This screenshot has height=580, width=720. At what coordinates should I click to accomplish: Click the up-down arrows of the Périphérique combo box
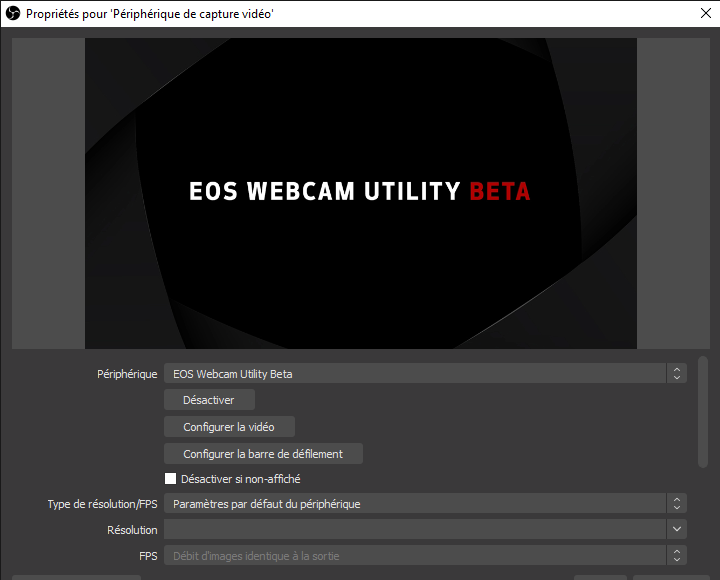[x=677, y=373]
